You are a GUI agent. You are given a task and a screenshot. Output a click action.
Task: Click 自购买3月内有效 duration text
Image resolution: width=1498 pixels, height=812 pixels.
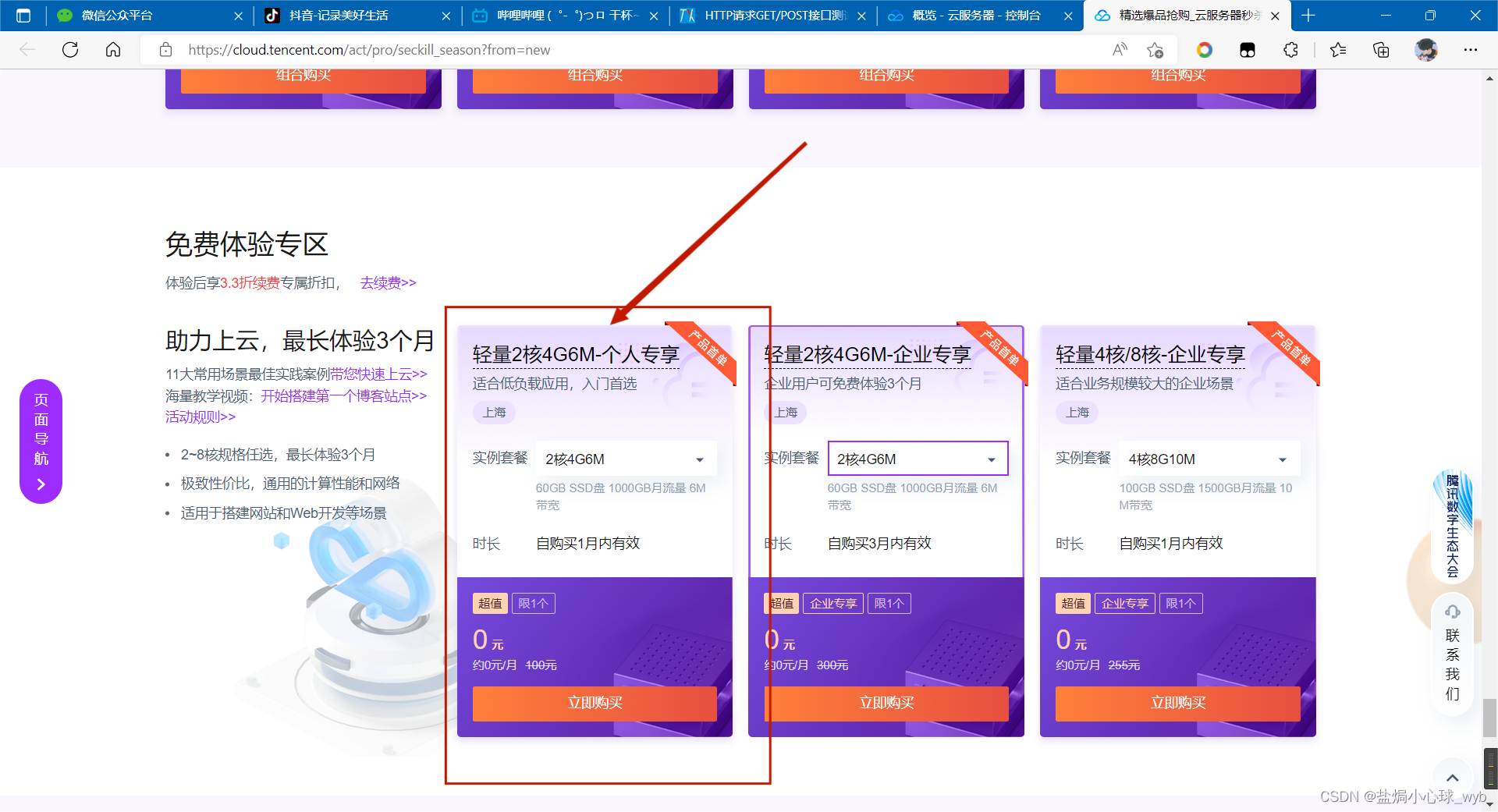(x=879, y=543)
